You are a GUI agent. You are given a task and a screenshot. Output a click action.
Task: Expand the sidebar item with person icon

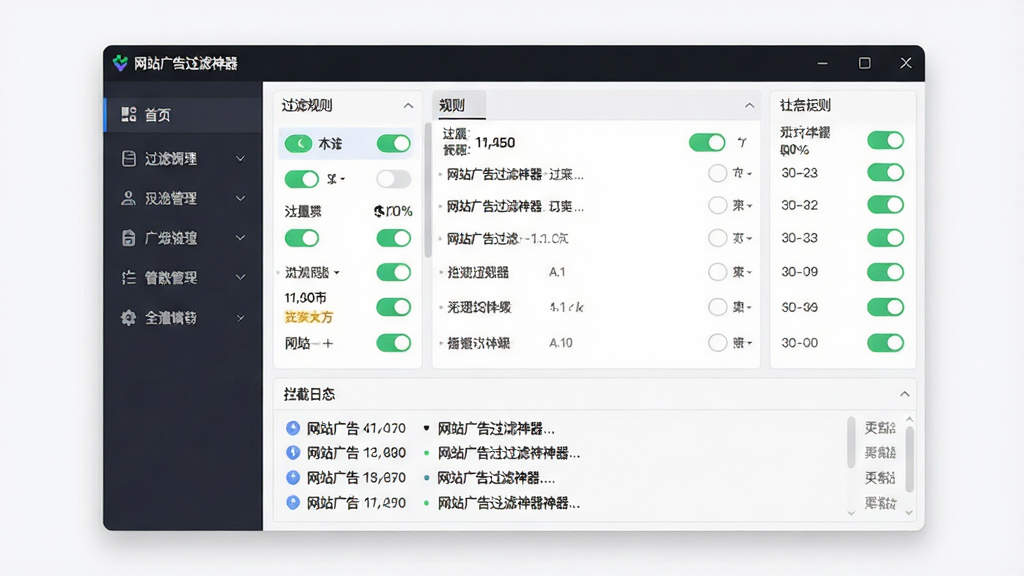(240, 199)
